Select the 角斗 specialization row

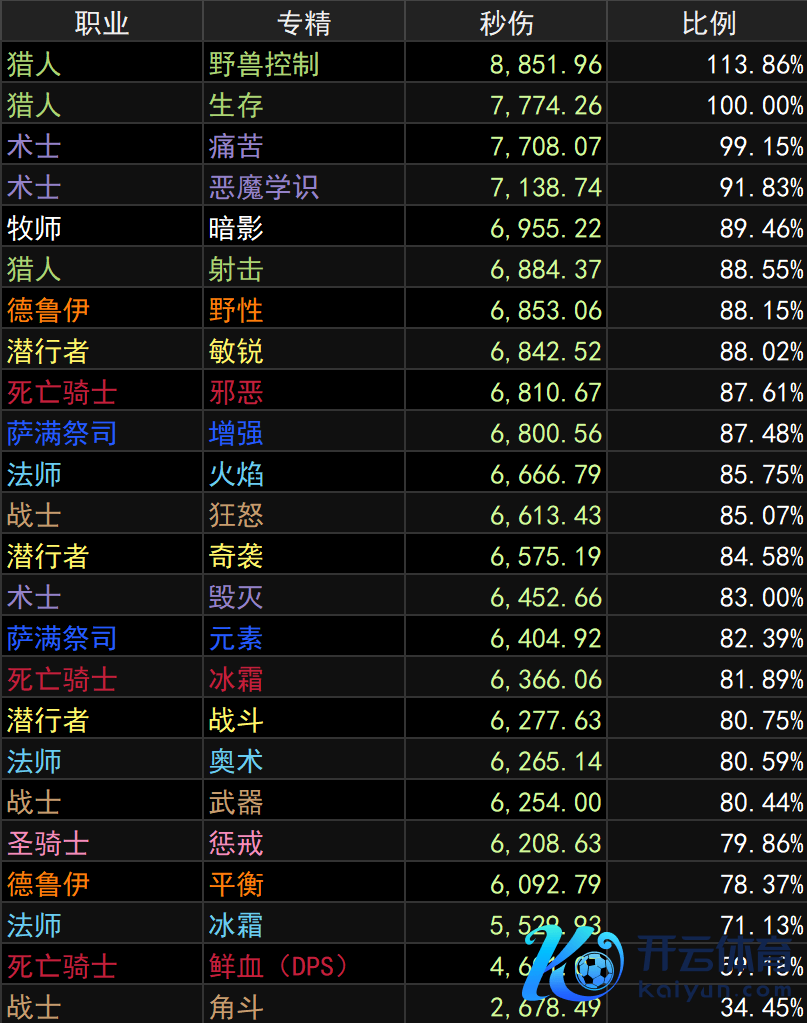[x=237, y=1006]
